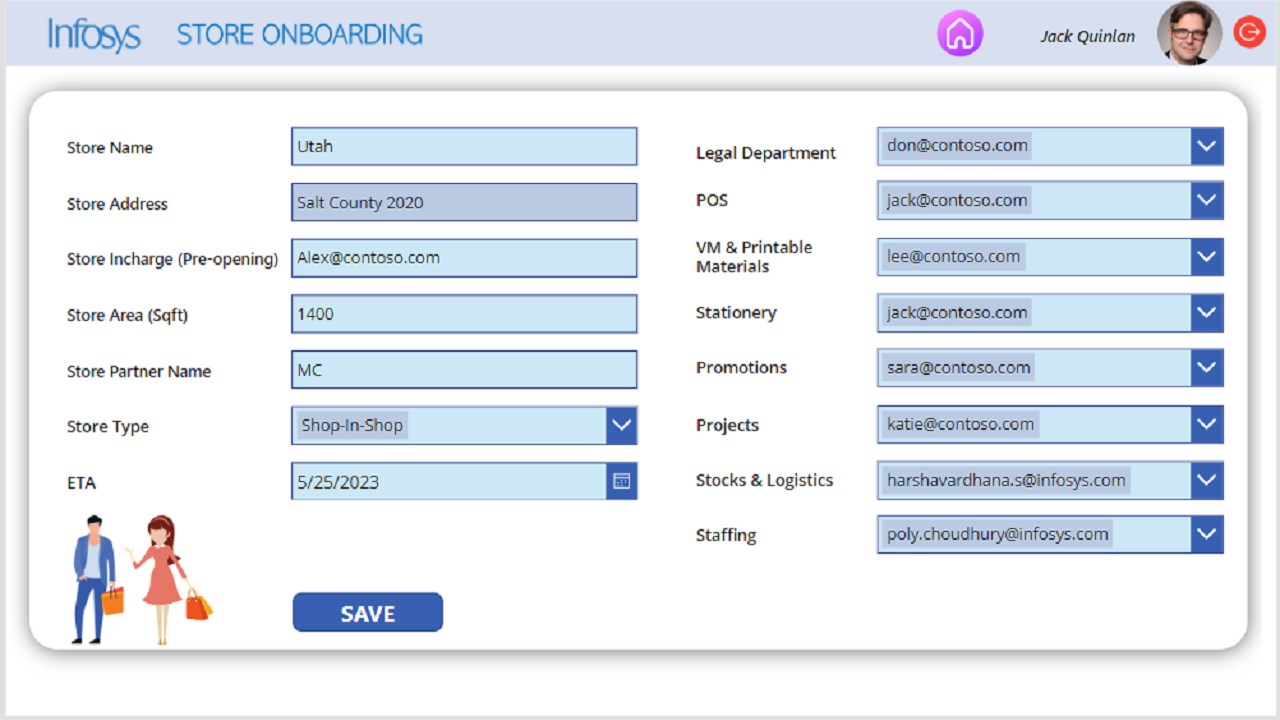Screen dimensions: 1280x720
Task: Click the Infosys logo
Action: 94,34
